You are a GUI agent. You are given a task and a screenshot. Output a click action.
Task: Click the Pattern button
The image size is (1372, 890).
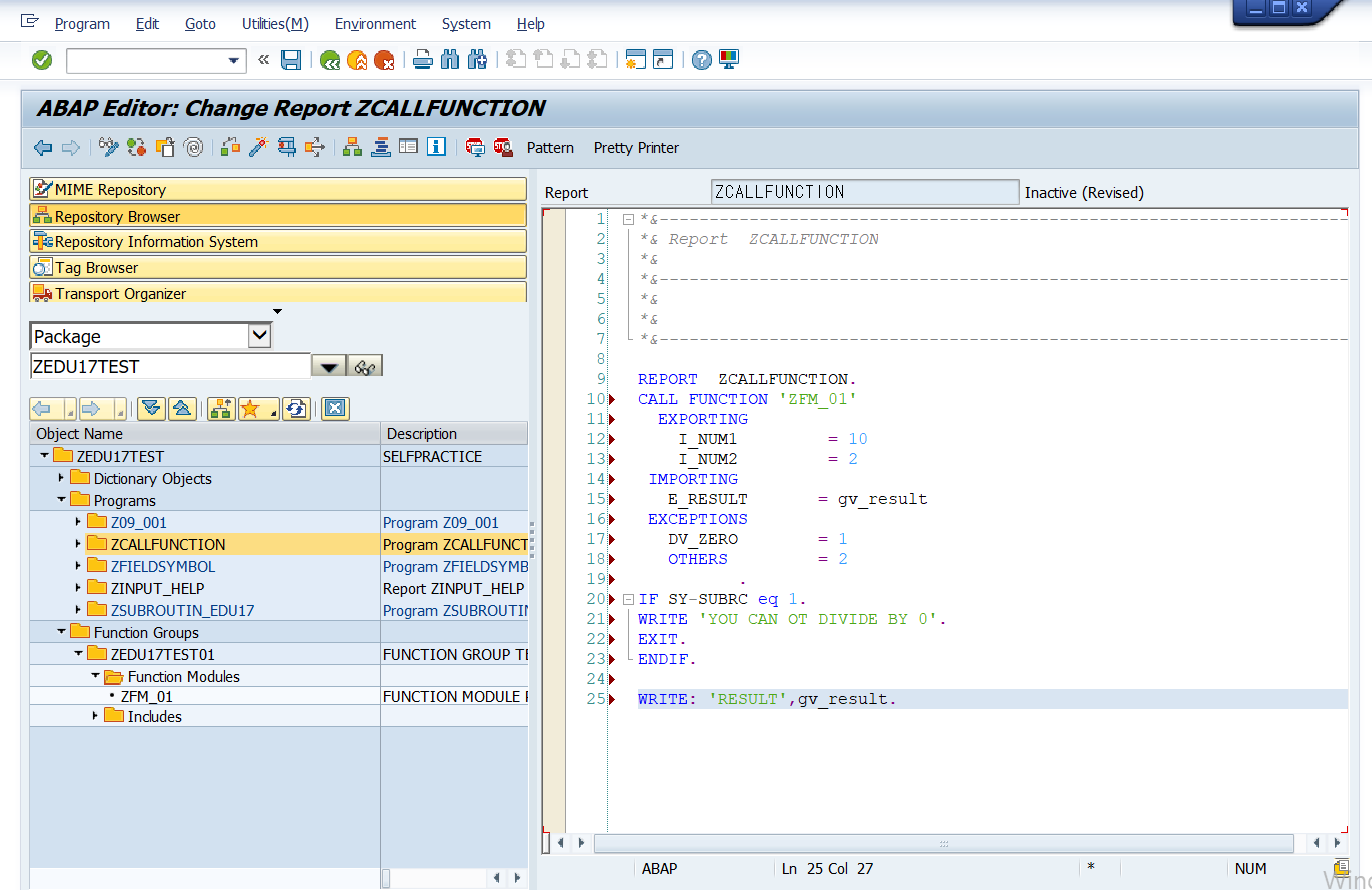550,148
